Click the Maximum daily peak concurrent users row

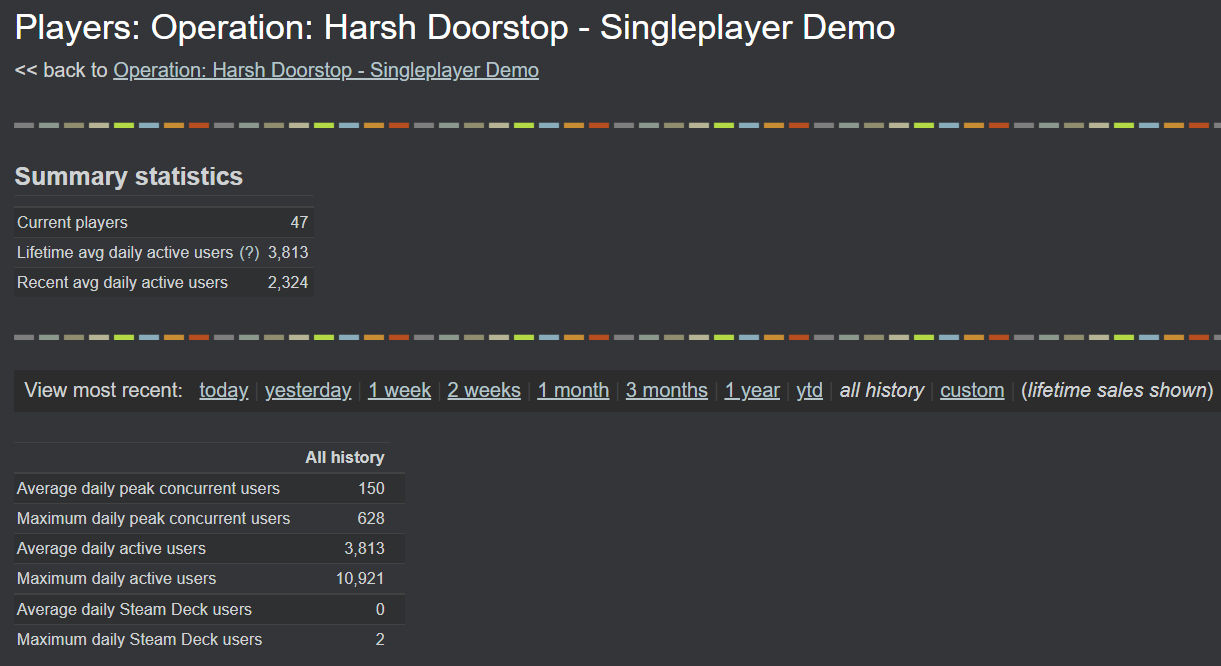[x=153, y=518]
